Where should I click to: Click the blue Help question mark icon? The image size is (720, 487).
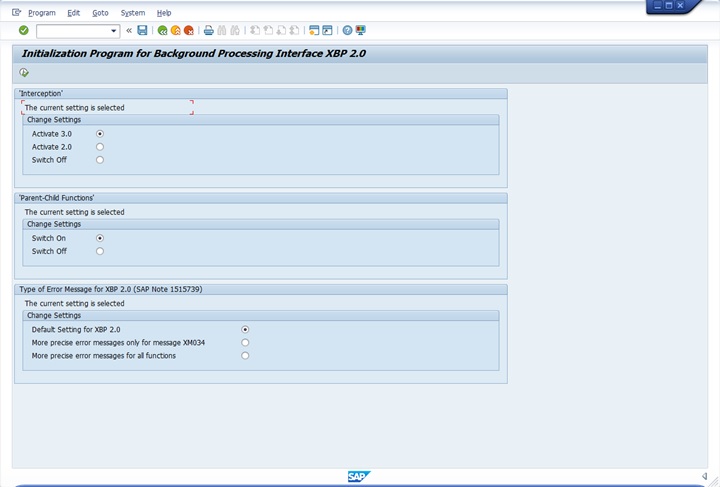click(348, 30)
